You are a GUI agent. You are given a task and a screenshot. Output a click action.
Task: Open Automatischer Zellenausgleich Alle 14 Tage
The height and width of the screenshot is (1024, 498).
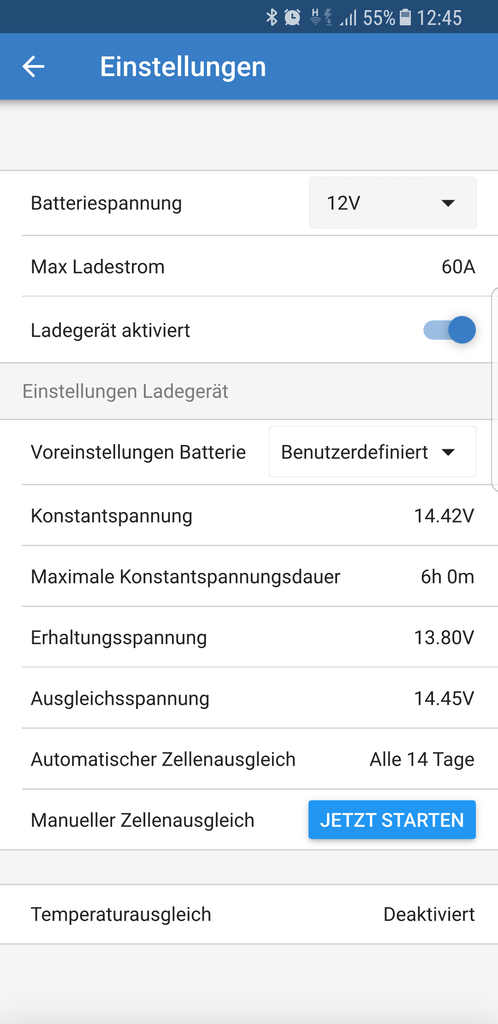click(249, 759)
